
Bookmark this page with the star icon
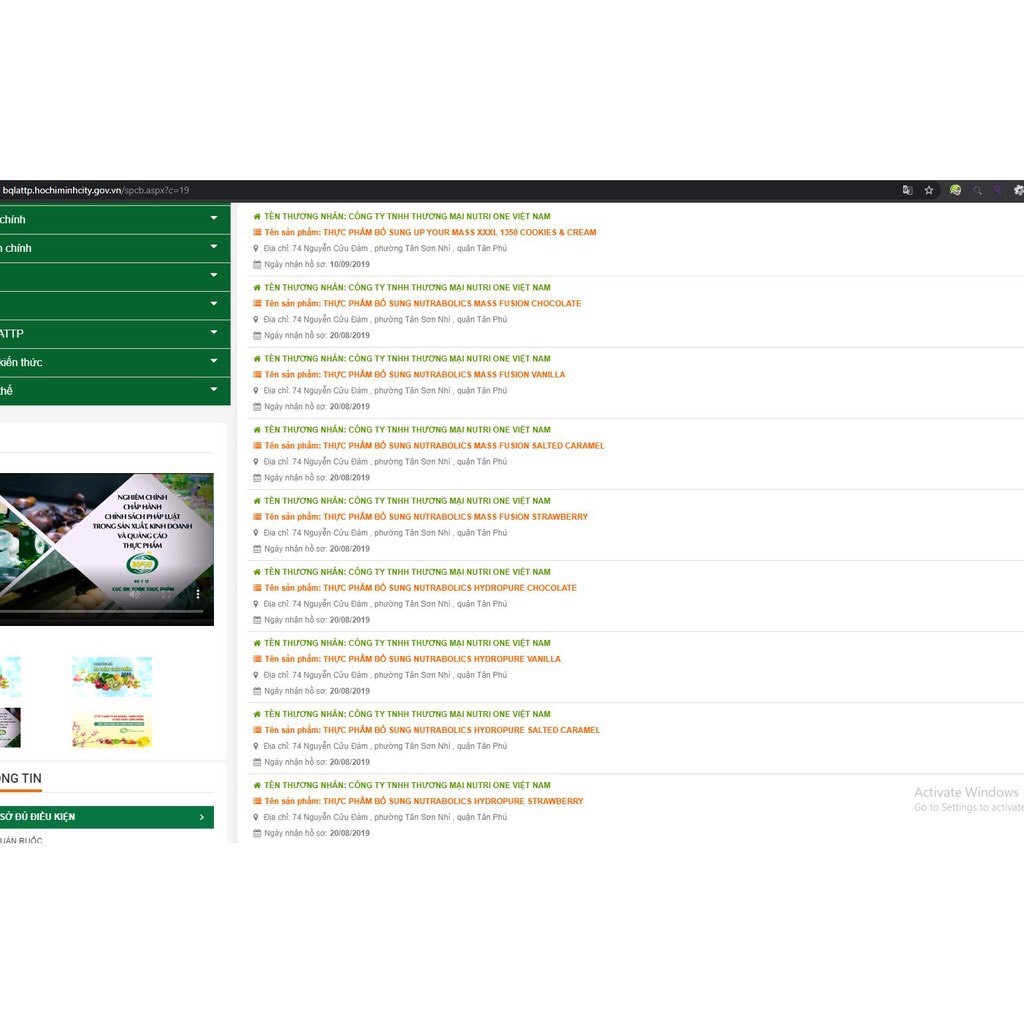929,190
